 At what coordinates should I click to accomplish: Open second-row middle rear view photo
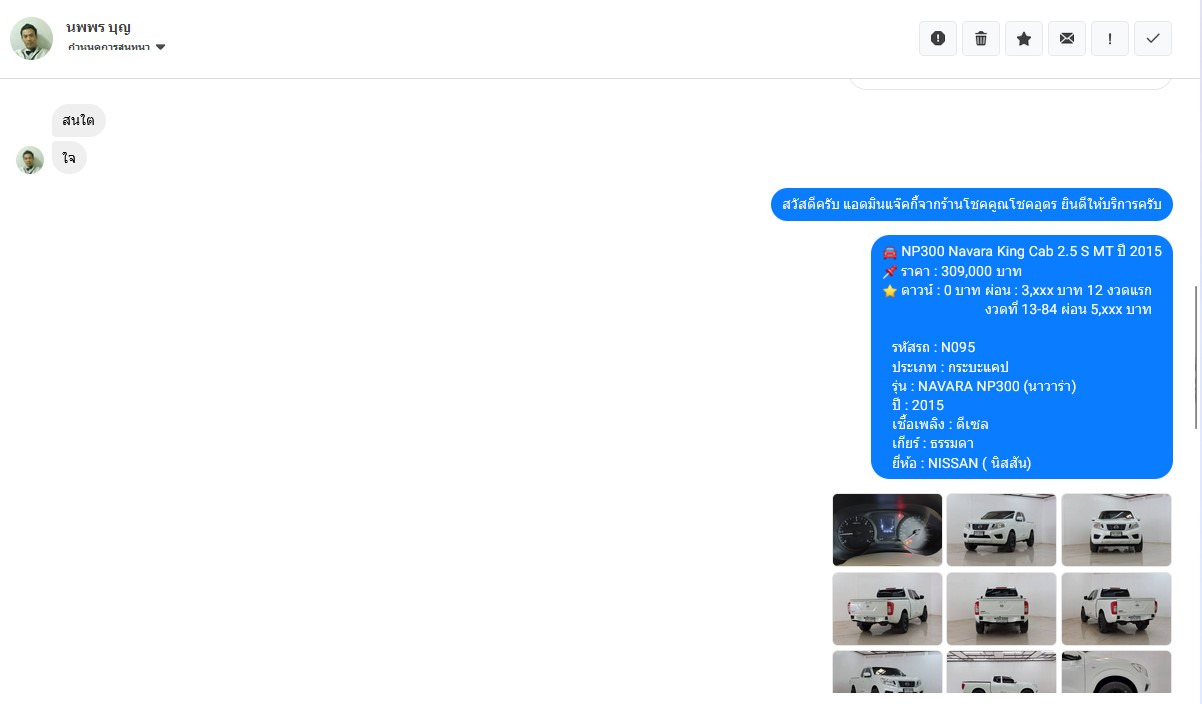point(1001,609)
